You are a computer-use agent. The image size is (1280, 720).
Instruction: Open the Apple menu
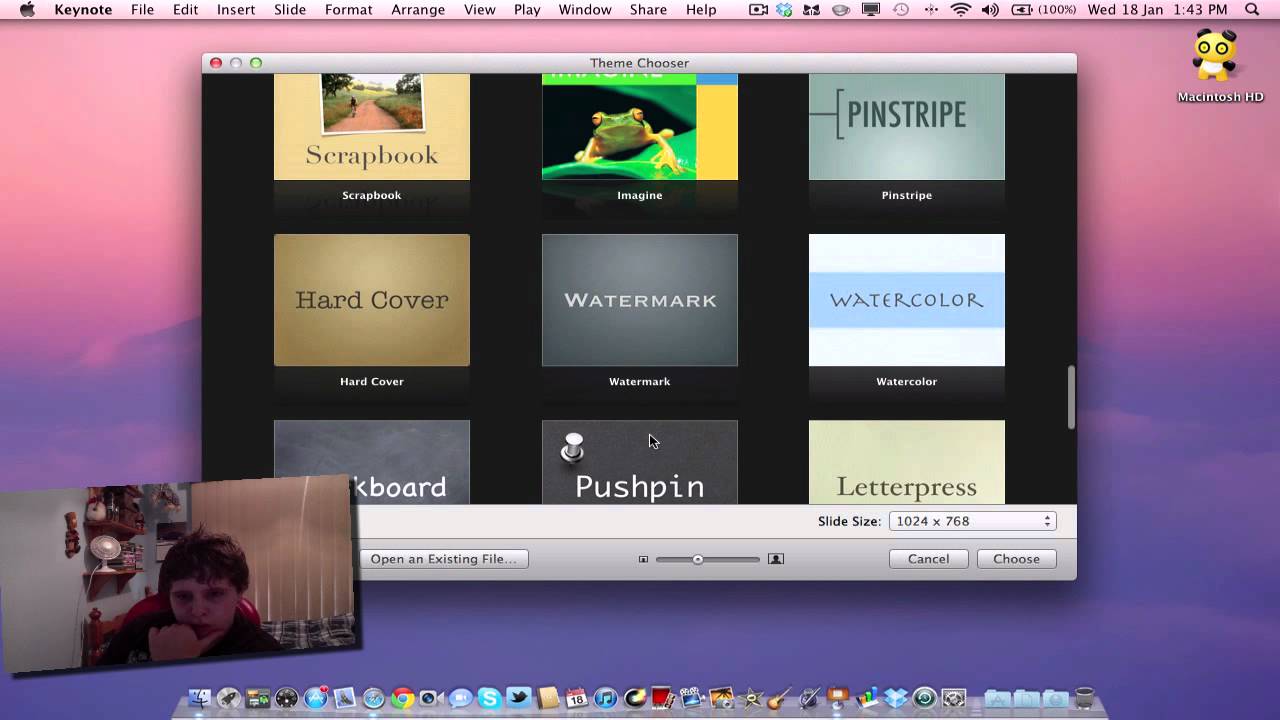27,9
